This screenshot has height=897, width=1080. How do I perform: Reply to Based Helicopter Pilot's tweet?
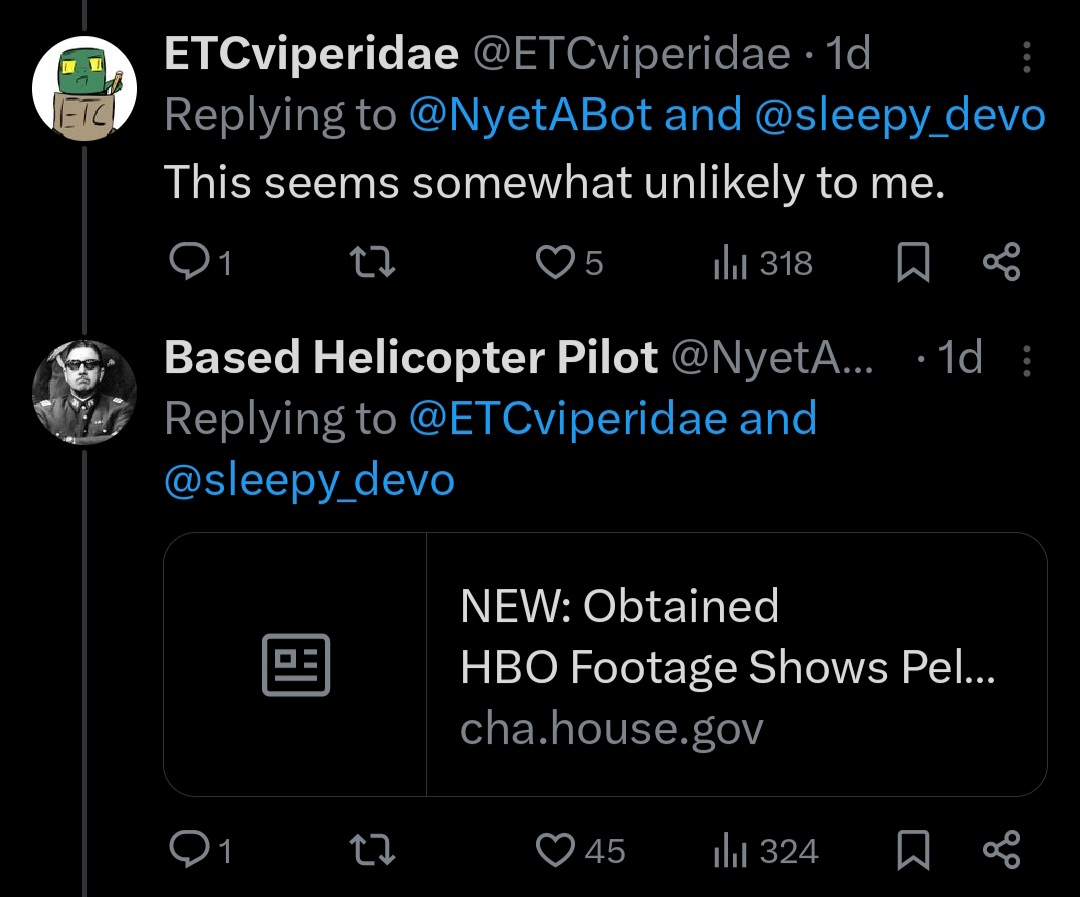coord(200,849)
